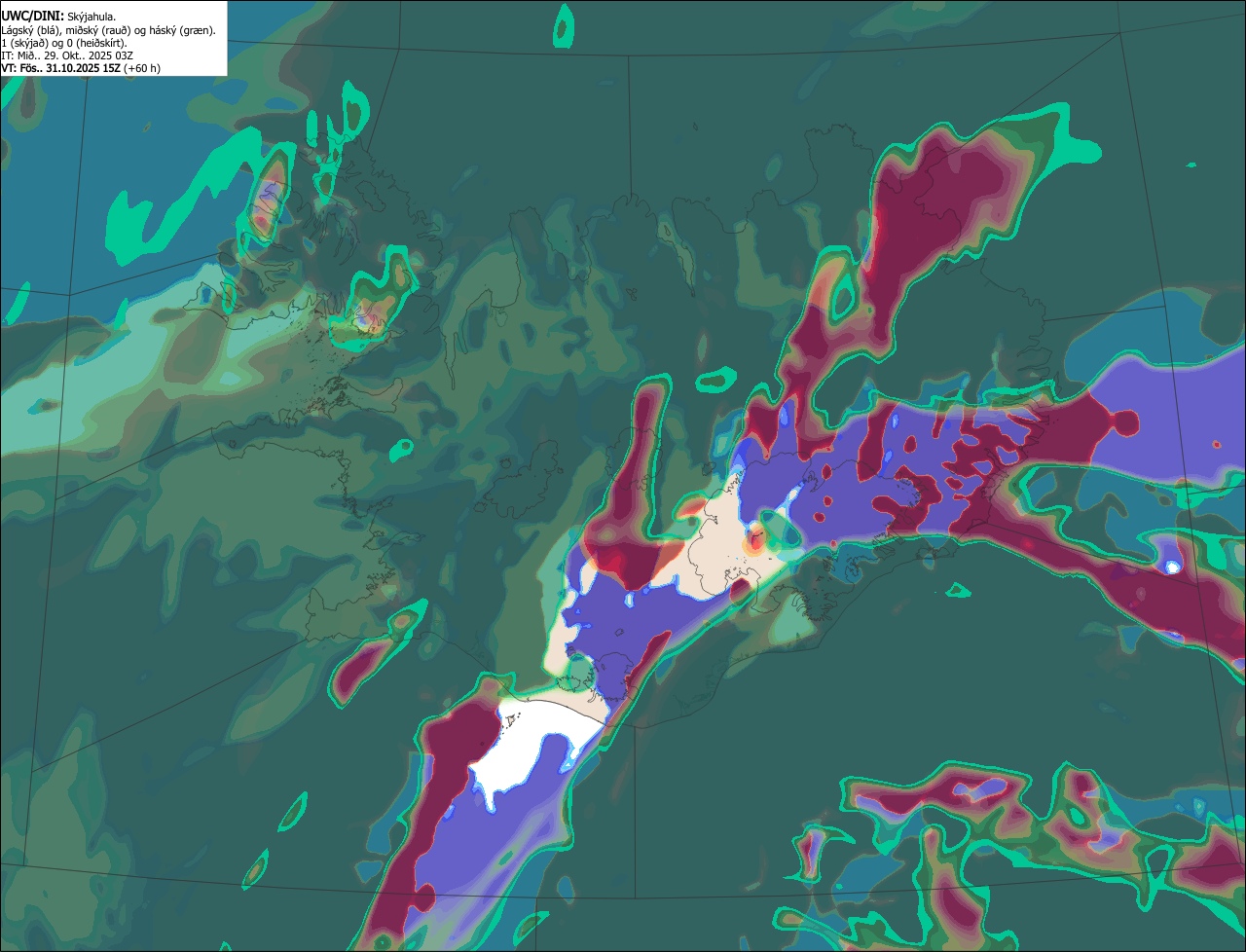Viewport: 1246px width, 952px height.
Task: Click the "IT: Mið.. 29. Okt.. 2025 03Z" line
Action: tap(67, 55)
